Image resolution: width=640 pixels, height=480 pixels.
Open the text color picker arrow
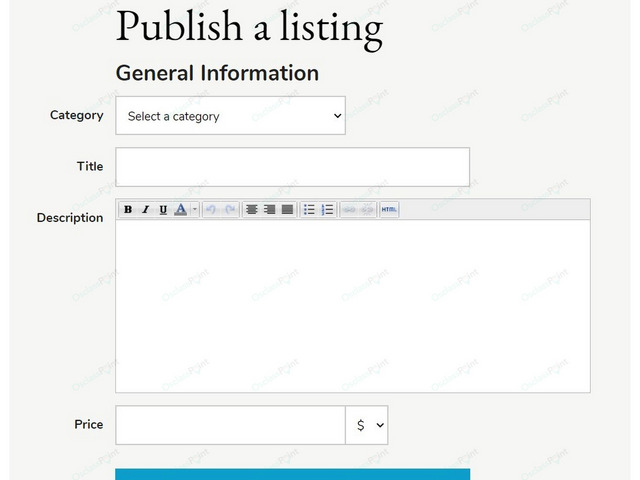(195, 210)
